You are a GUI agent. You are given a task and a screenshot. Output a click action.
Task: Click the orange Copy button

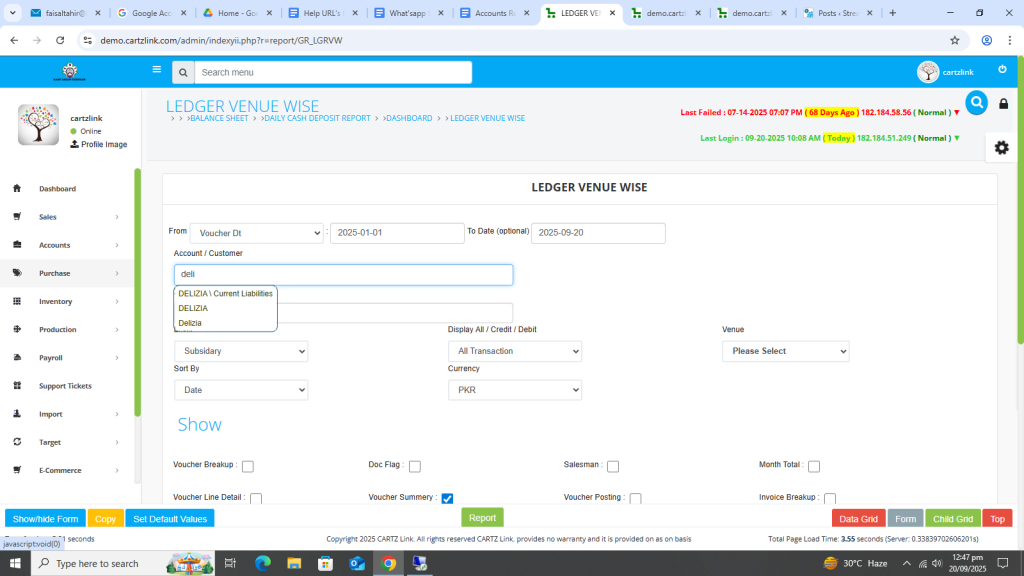pyautogui.click(x=105, y=519)
